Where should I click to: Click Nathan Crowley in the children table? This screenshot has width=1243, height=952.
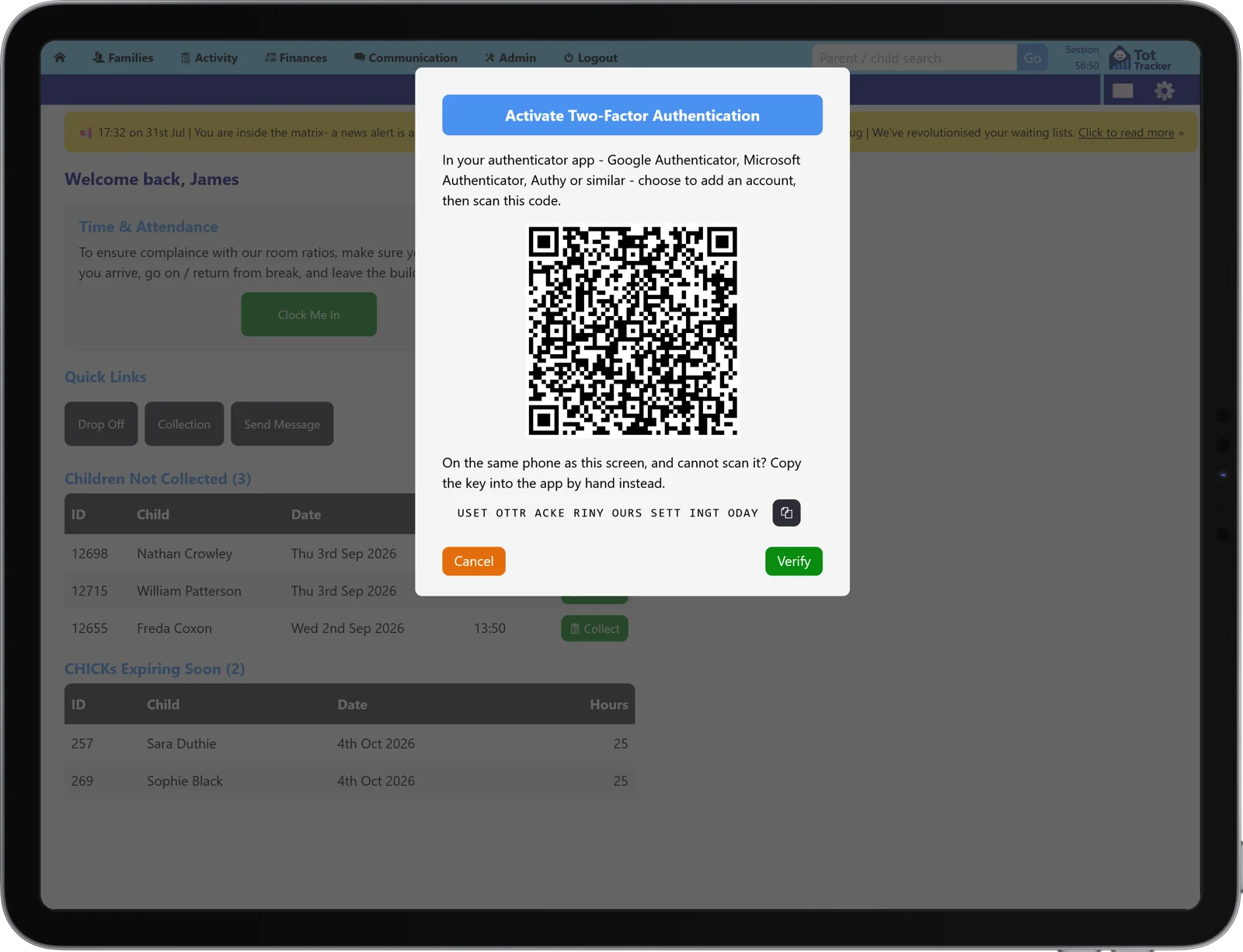(185, 554)
